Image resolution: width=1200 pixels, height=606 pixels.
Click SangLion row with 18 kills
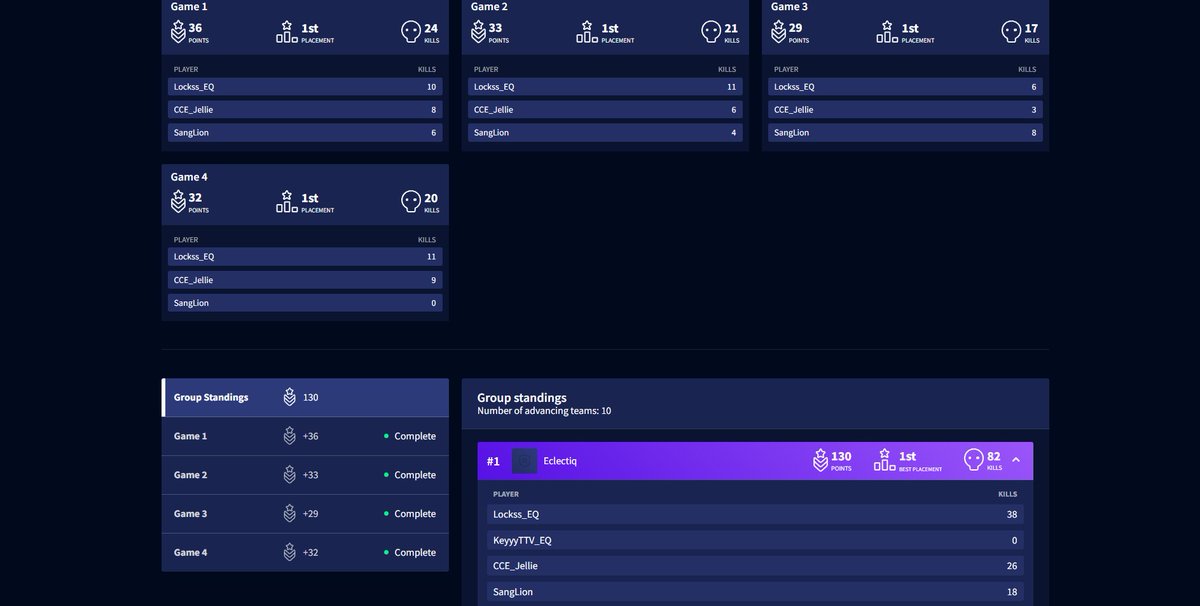point(755,592)
